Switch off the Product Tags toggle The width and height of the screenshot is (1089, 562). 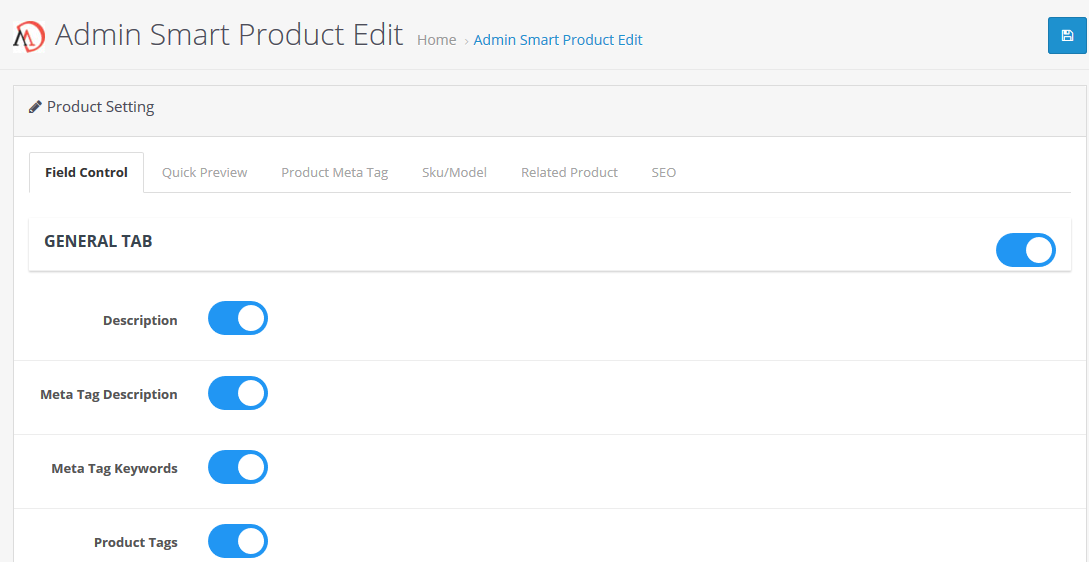(238, 541)
